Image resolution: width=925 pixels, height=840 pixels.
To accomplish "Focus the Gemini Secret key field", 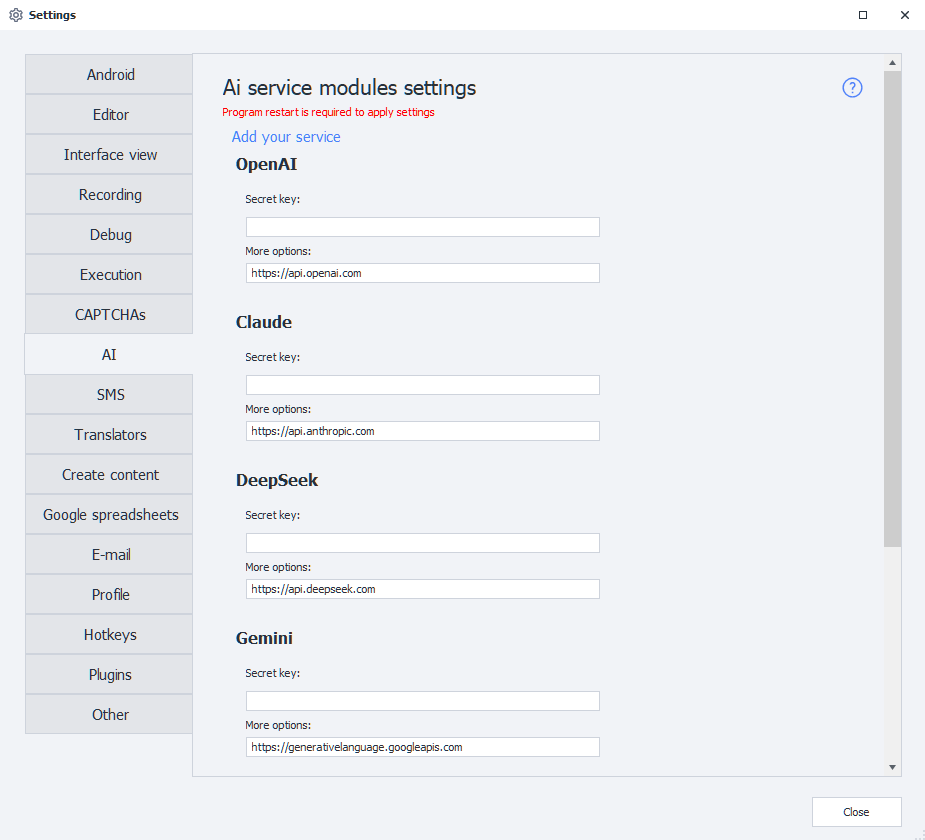I will (422, 701).
